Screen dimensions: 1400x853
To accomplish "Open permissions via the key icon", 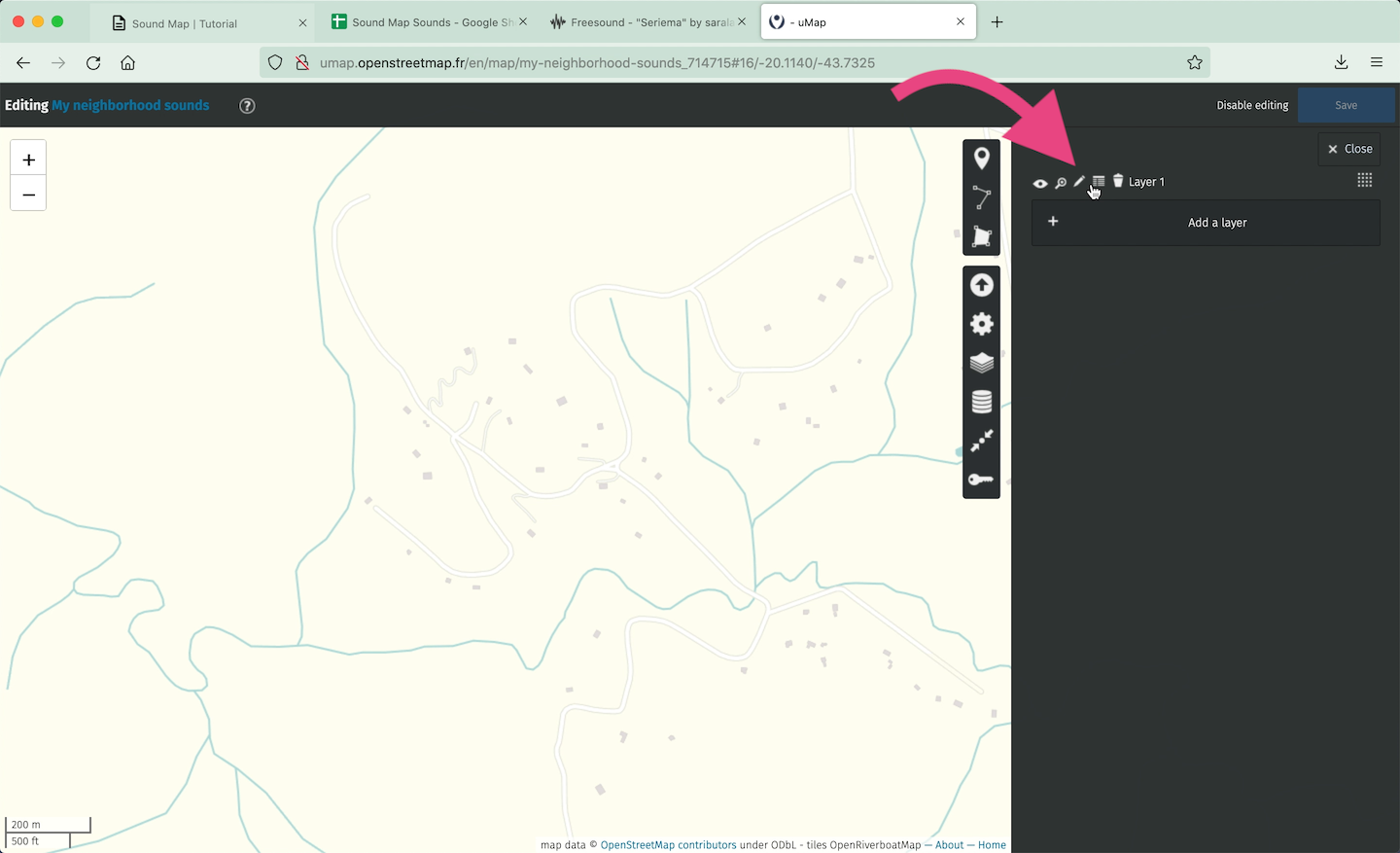I will coord(981,480).
